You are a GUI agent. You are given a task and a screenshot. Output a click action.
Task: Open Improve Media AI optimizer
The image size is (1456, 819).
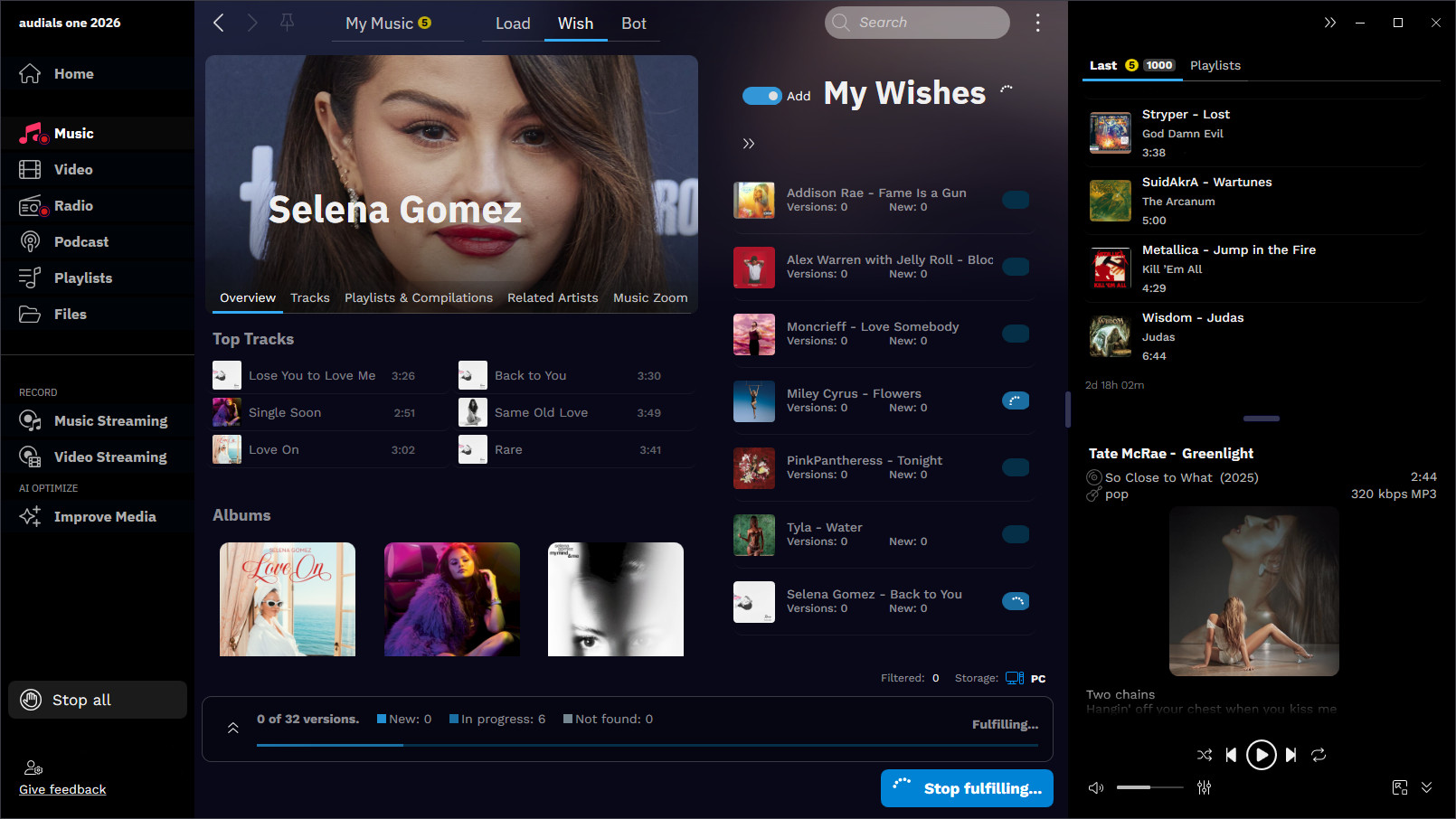(97, 517)
